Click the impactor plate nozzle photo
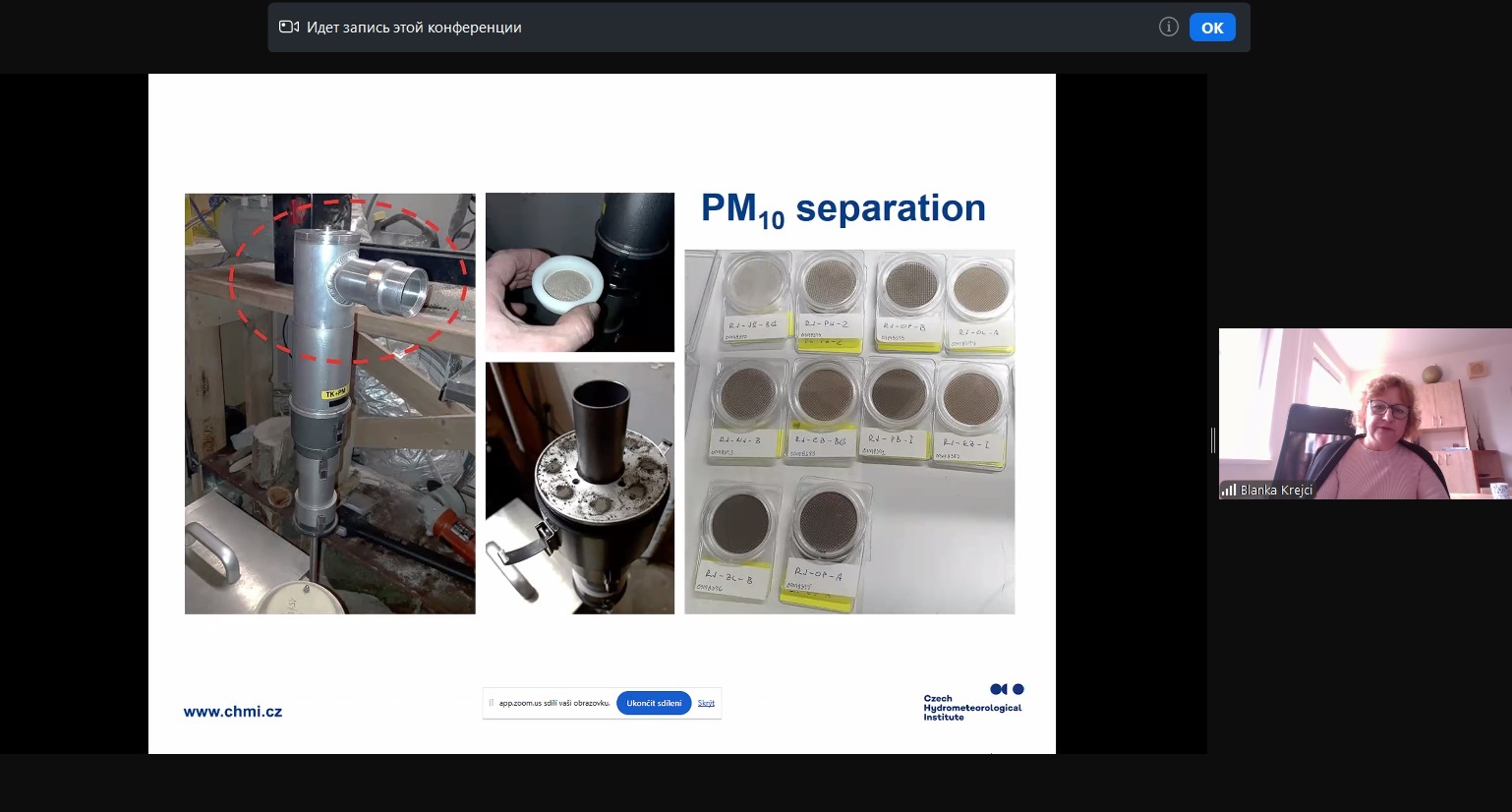The image size is (1512, 812). point(579,488)
